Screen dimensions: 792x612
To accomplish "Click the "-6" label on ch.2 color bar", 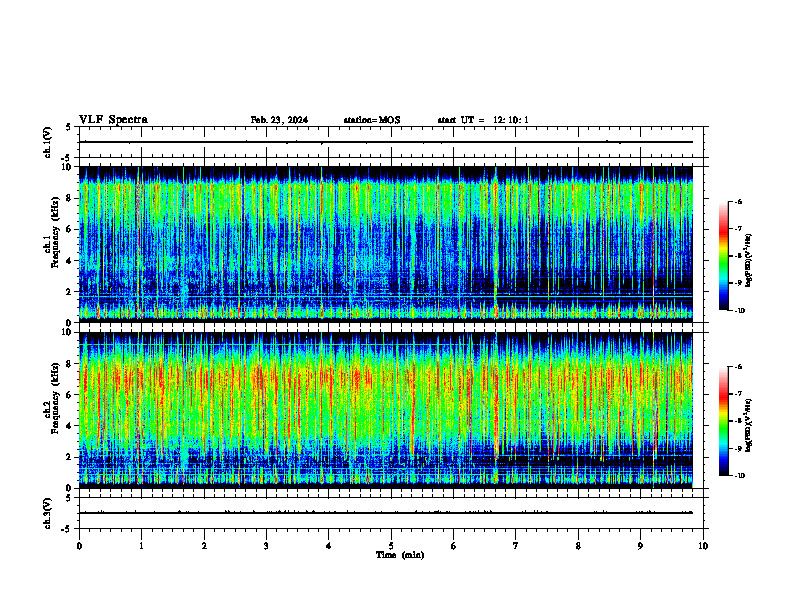I will pyautogui.click(x=738, y=367).
